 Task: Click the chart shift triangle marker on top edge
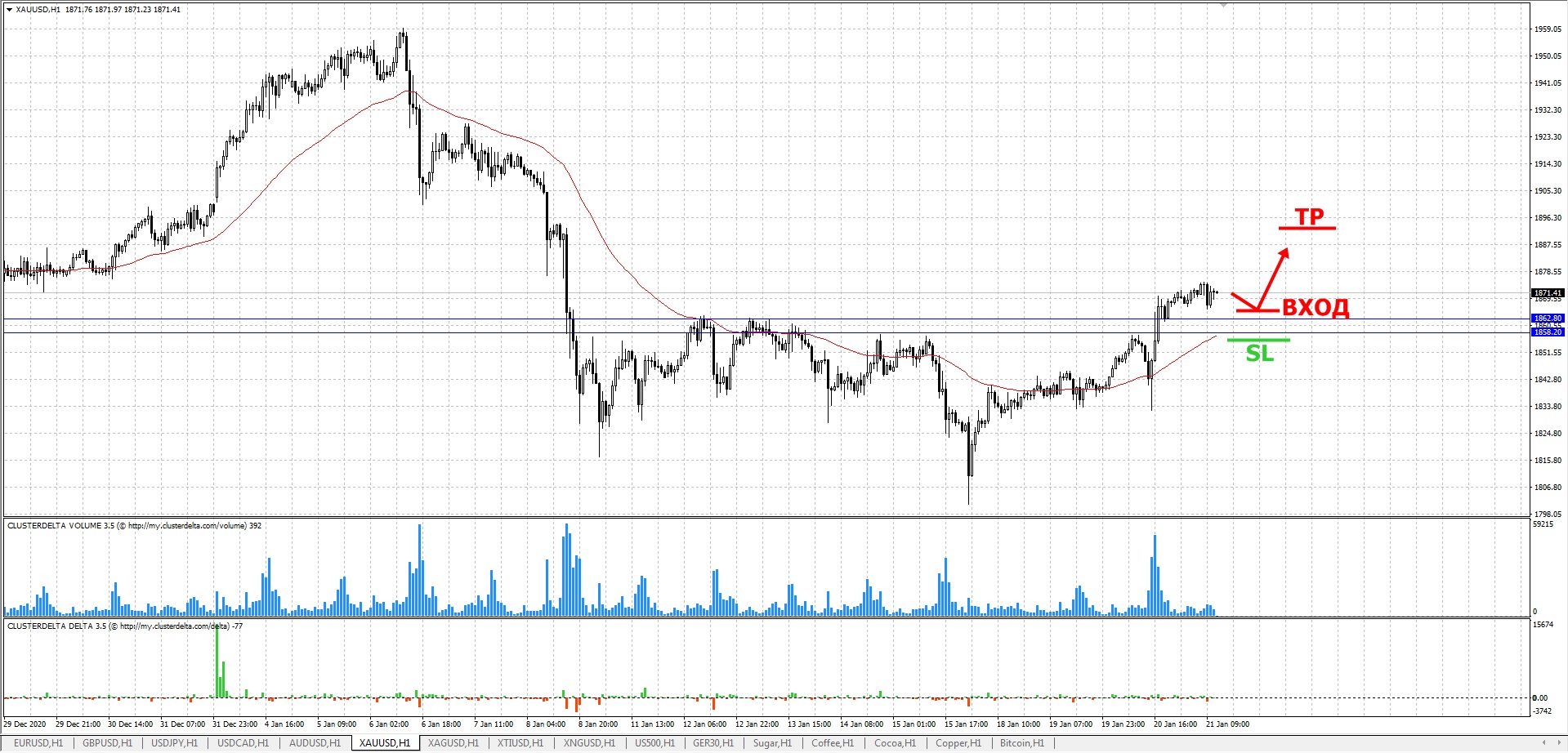click(1223, 6)
